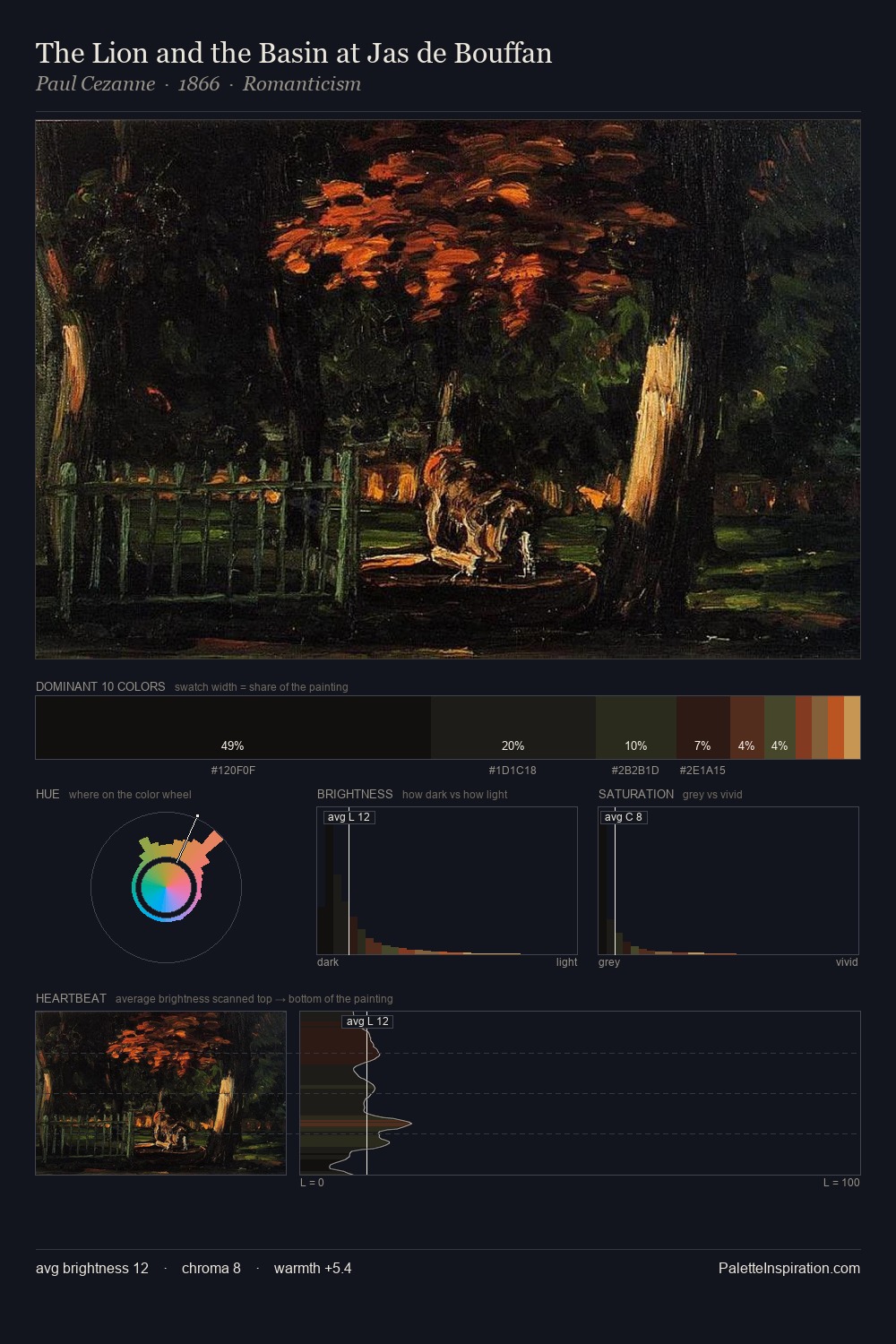The width and height of the screenshot is (896, 1344).
Task: Select the narrow rust-red swatch
Action: click(x=804, y=728)
